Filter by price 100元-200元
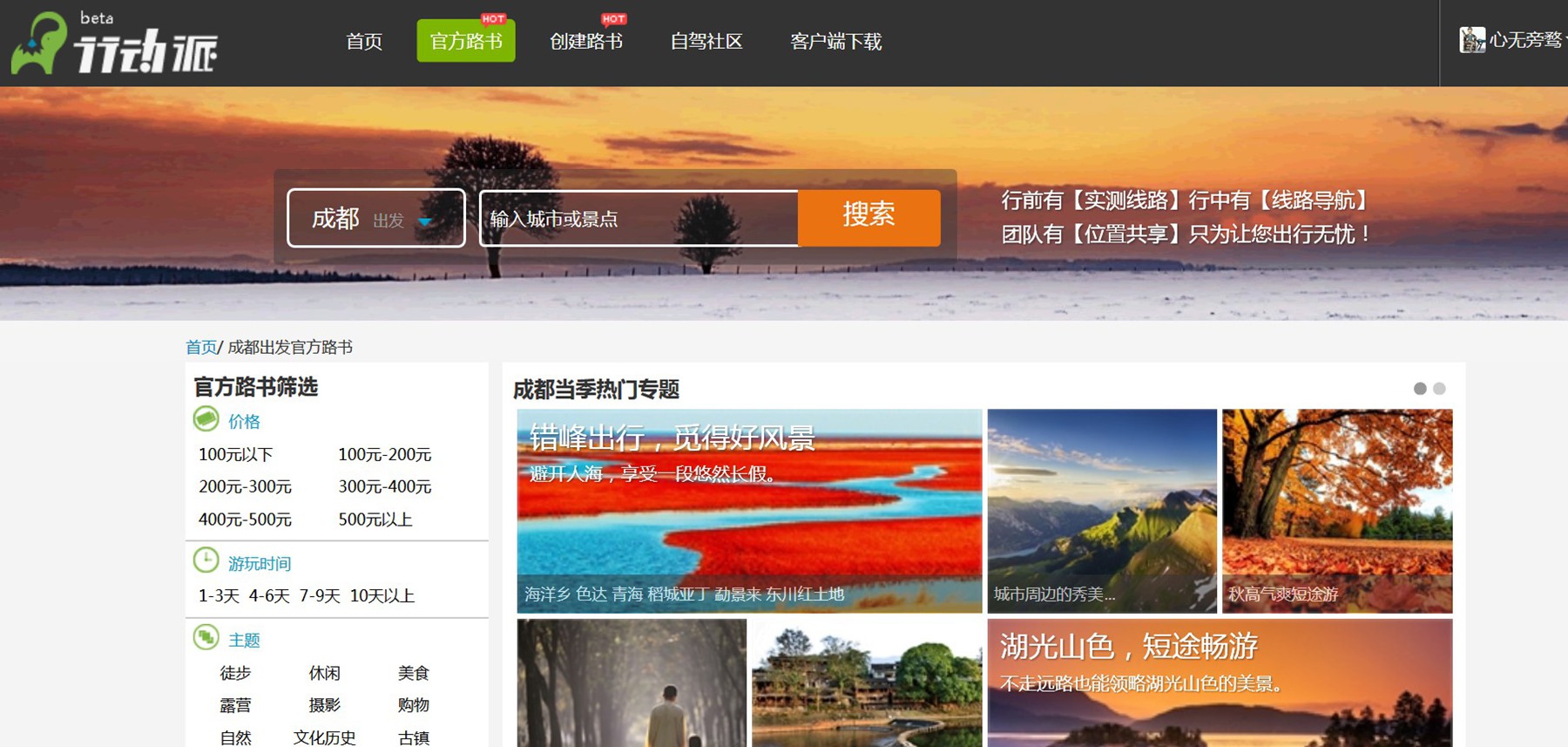Screen dimensions: 1568x747 click(385, 454)
